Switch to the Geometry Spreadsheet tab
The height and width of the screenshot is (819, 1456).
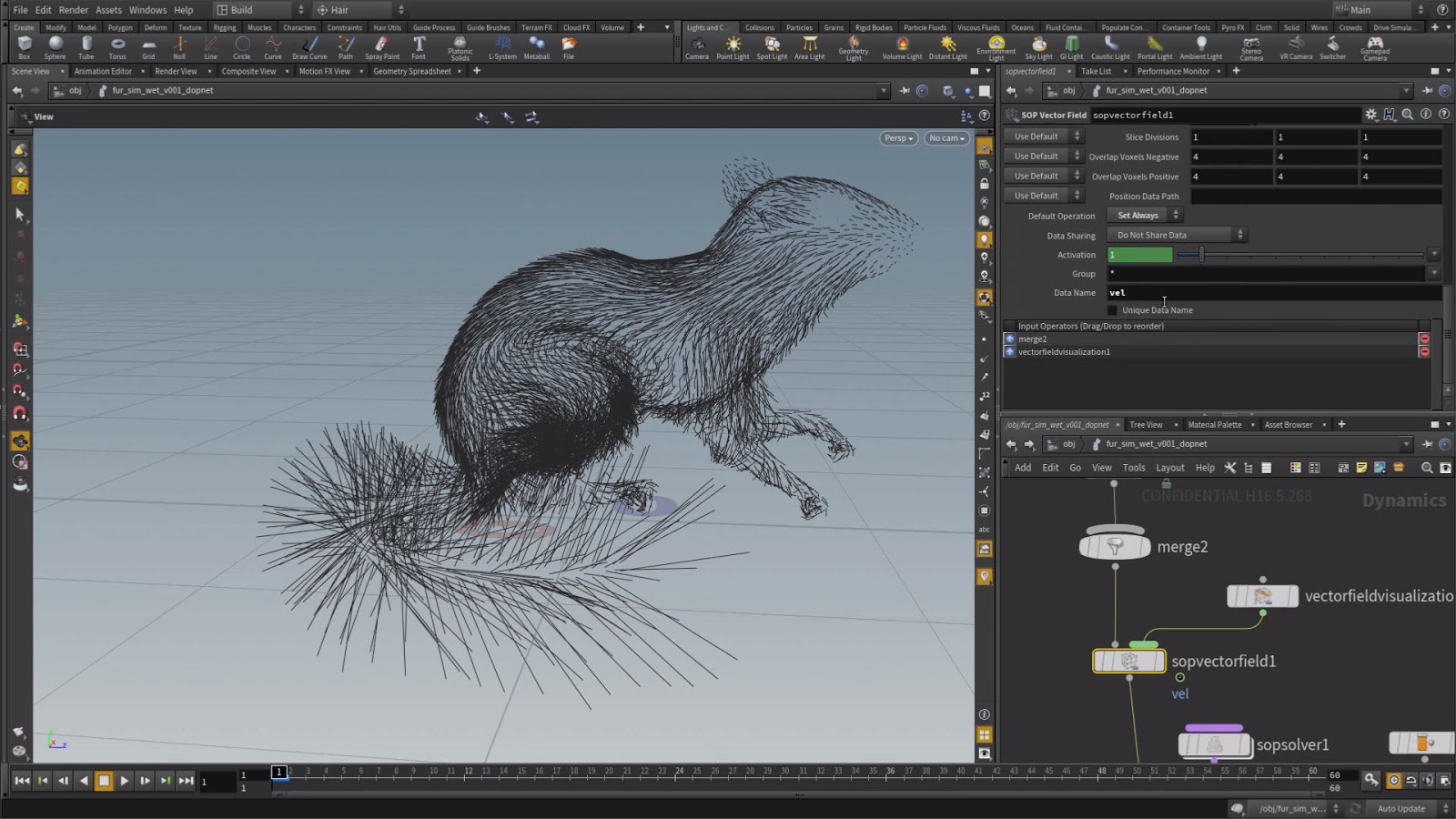click(411, 71)
